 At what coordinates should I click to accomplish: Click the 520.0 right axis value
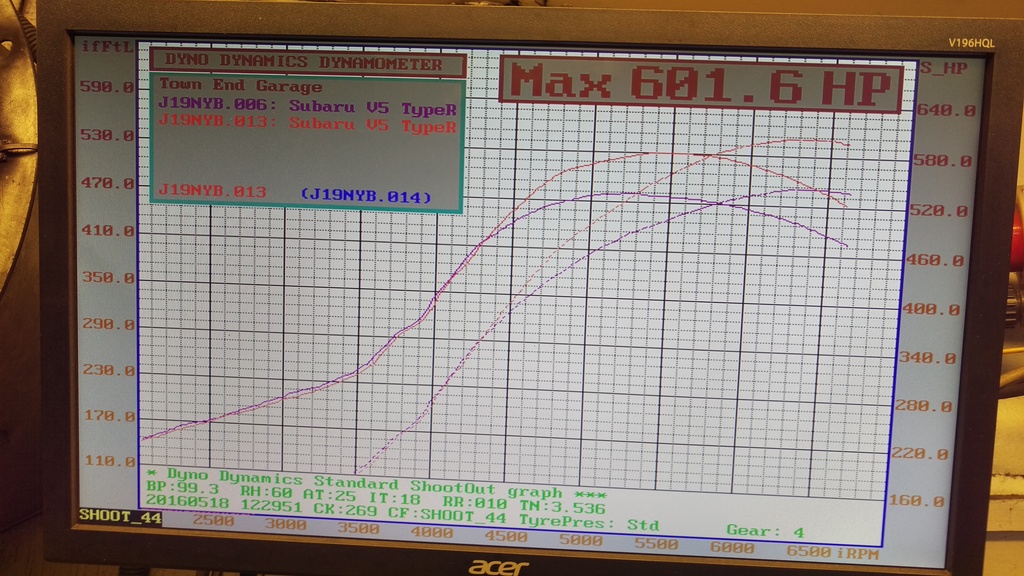(x=938, y=211)
